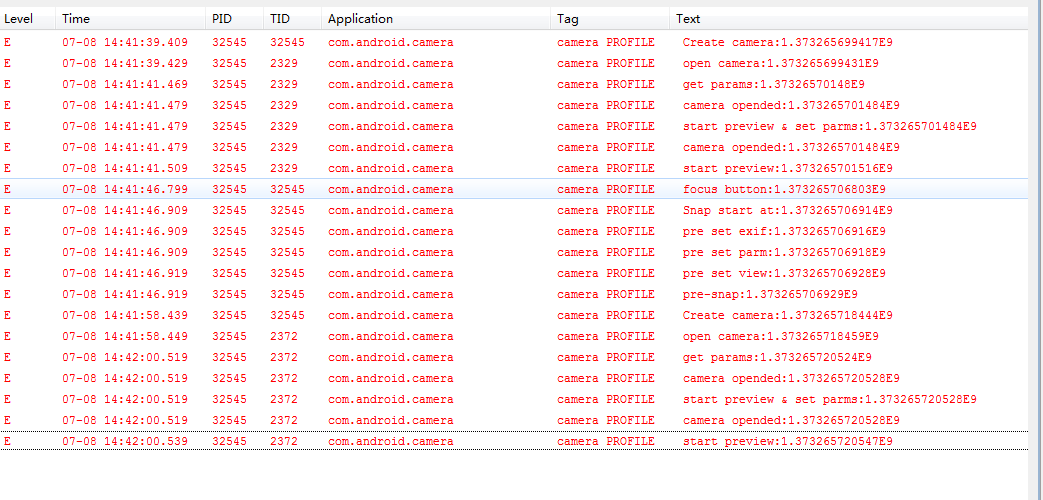This screenshot has width=1043, height=500.
Task: Select the 'Snap start at:1.373265706914E9' entry
Action: click(514, 210)
